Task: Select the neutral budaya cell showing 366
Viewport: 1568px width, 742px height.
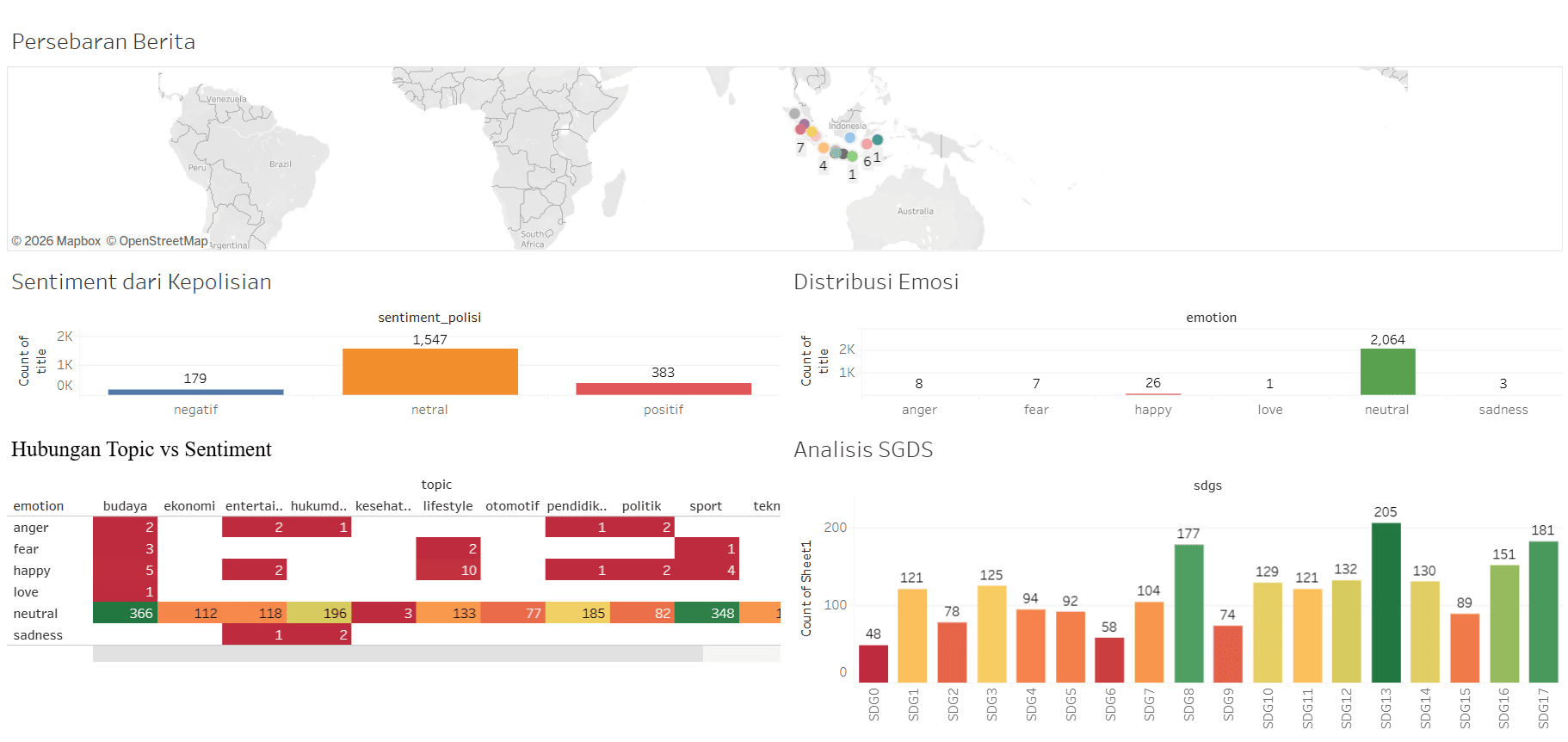Action: point(125,613)
